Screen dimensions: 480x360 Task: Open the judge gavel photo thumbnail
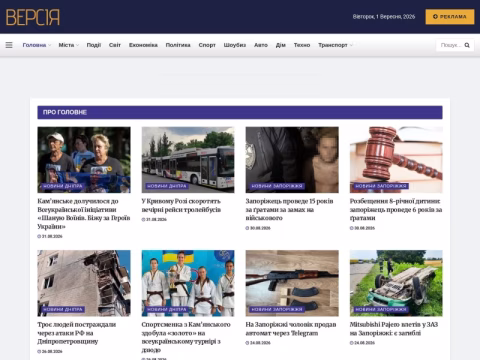click(x=396, y=160)
